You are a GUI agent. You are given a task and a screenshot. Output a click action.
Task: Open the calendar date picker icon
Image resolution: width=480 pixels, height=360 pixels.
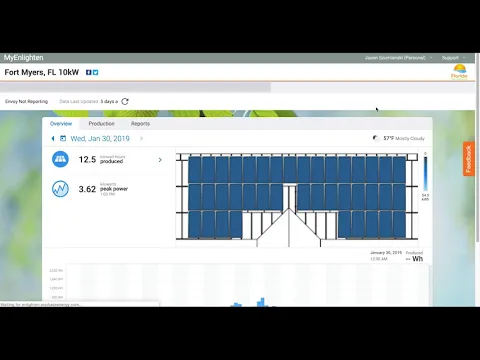coord(63,138)
